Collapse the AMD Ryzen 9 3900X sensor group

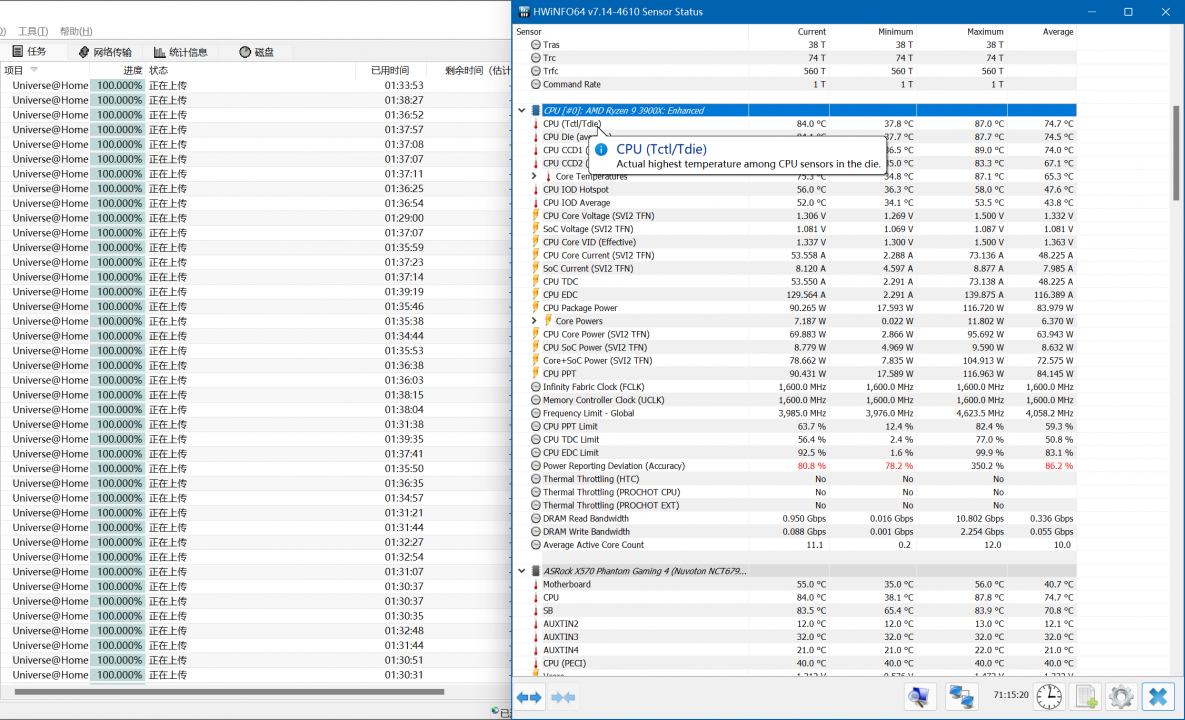click(521, 110)
